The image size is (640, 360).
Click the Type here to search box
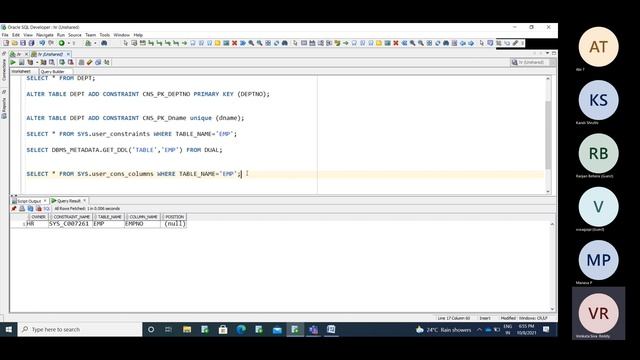80,329
